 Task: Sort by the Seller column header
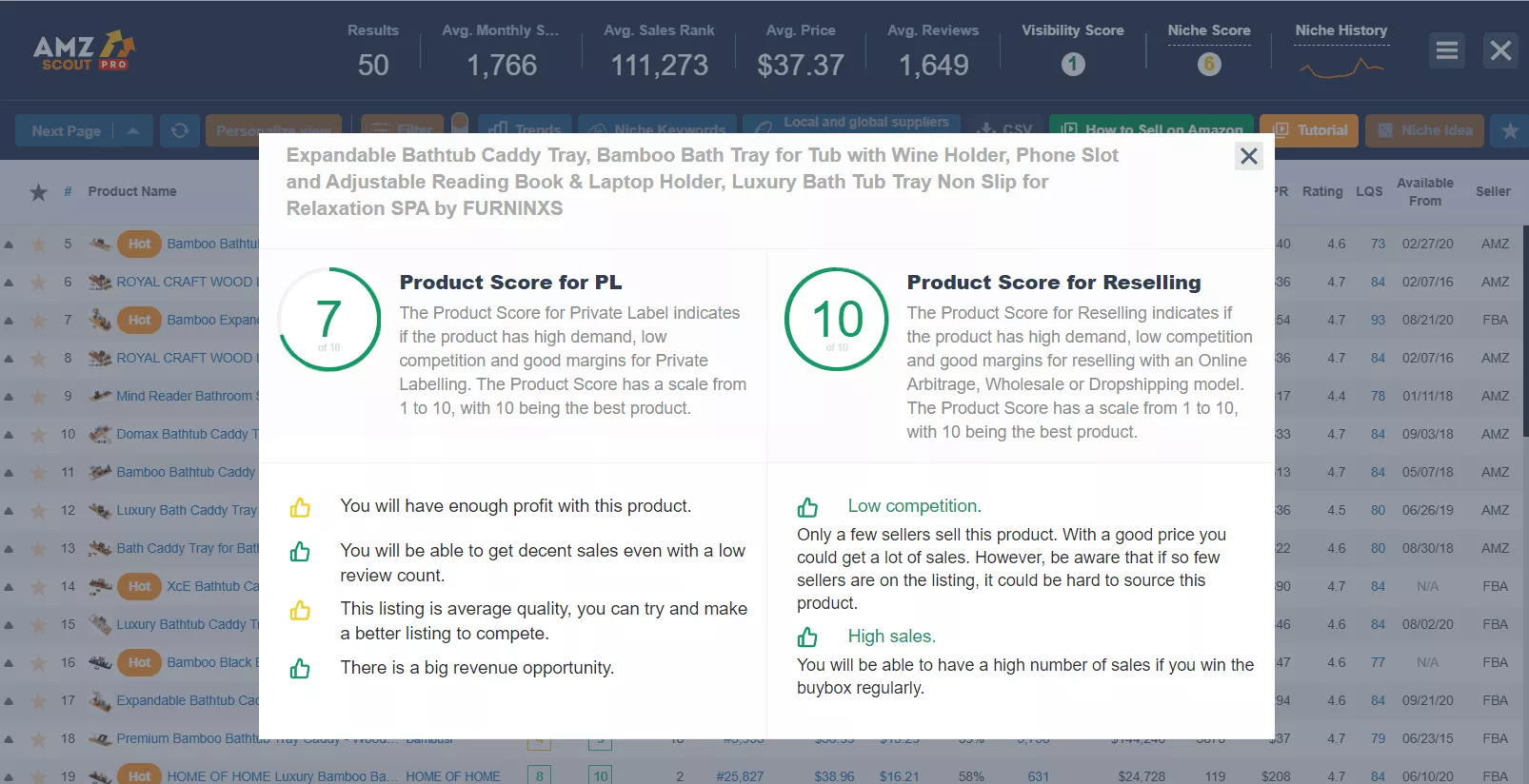pos(1493,191)
